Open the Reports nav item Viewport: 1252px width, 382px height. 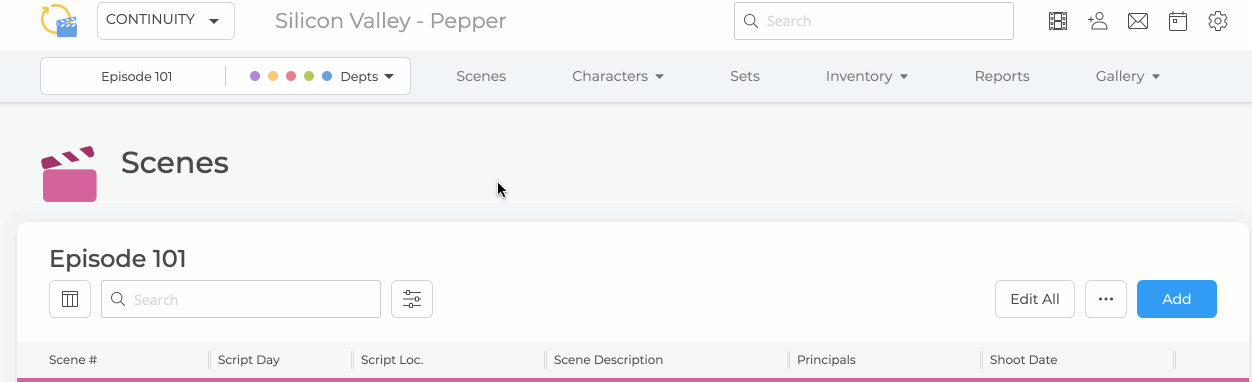pos(1002,76)
